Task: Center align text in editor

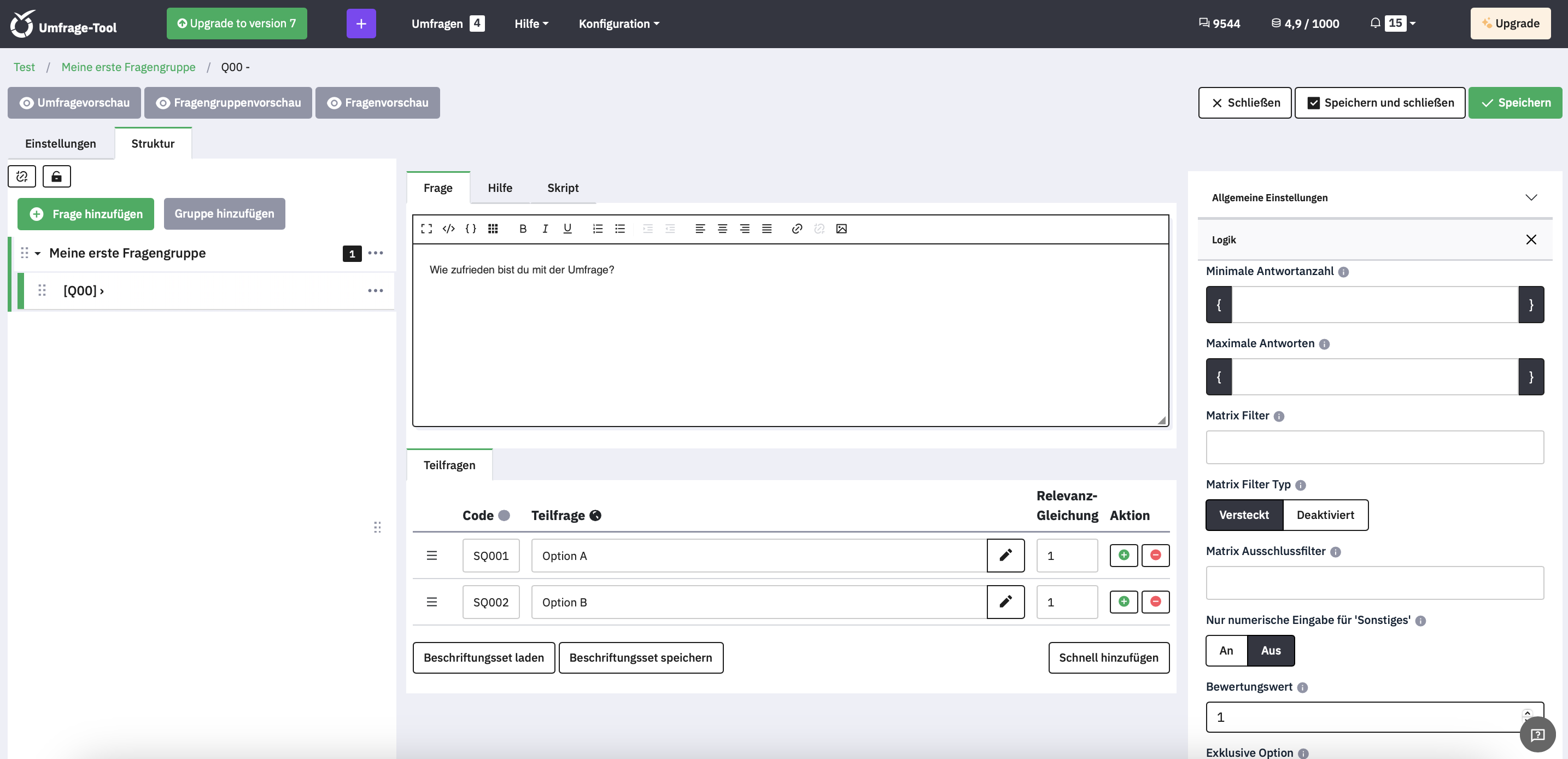Action: pos(722,229)
